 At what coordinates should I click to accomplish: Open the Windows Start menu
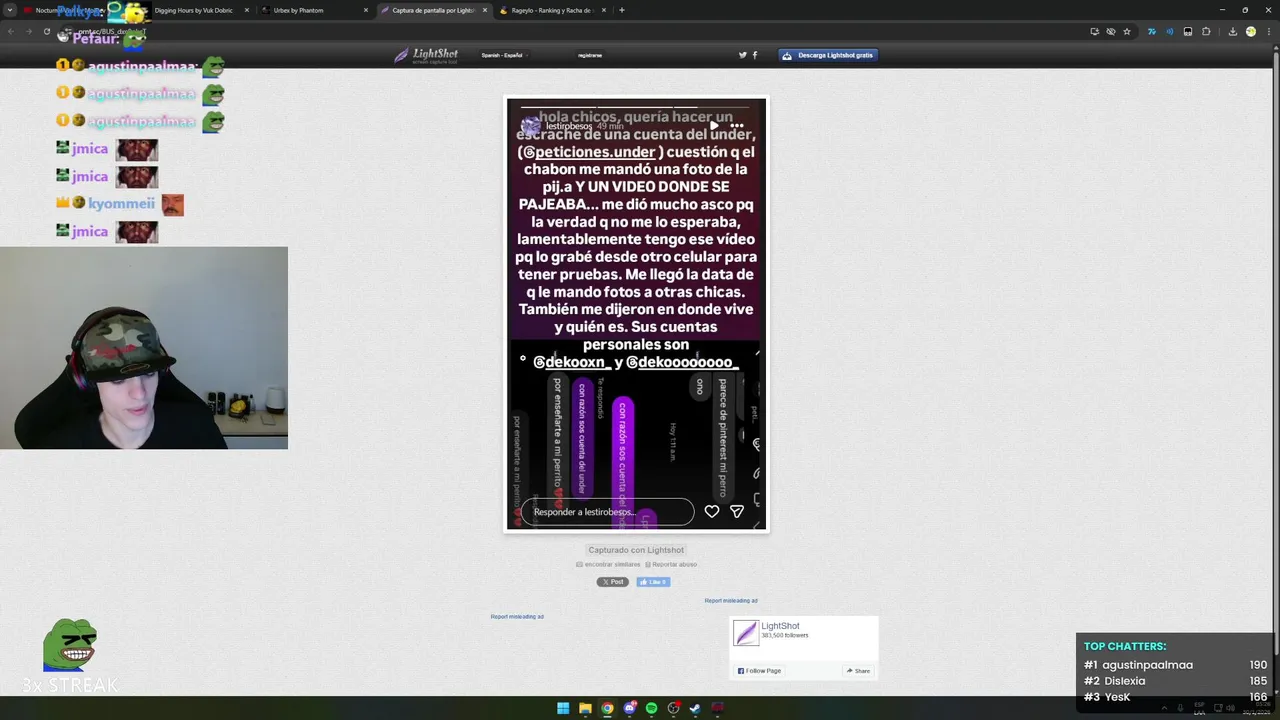click(563, 708)
